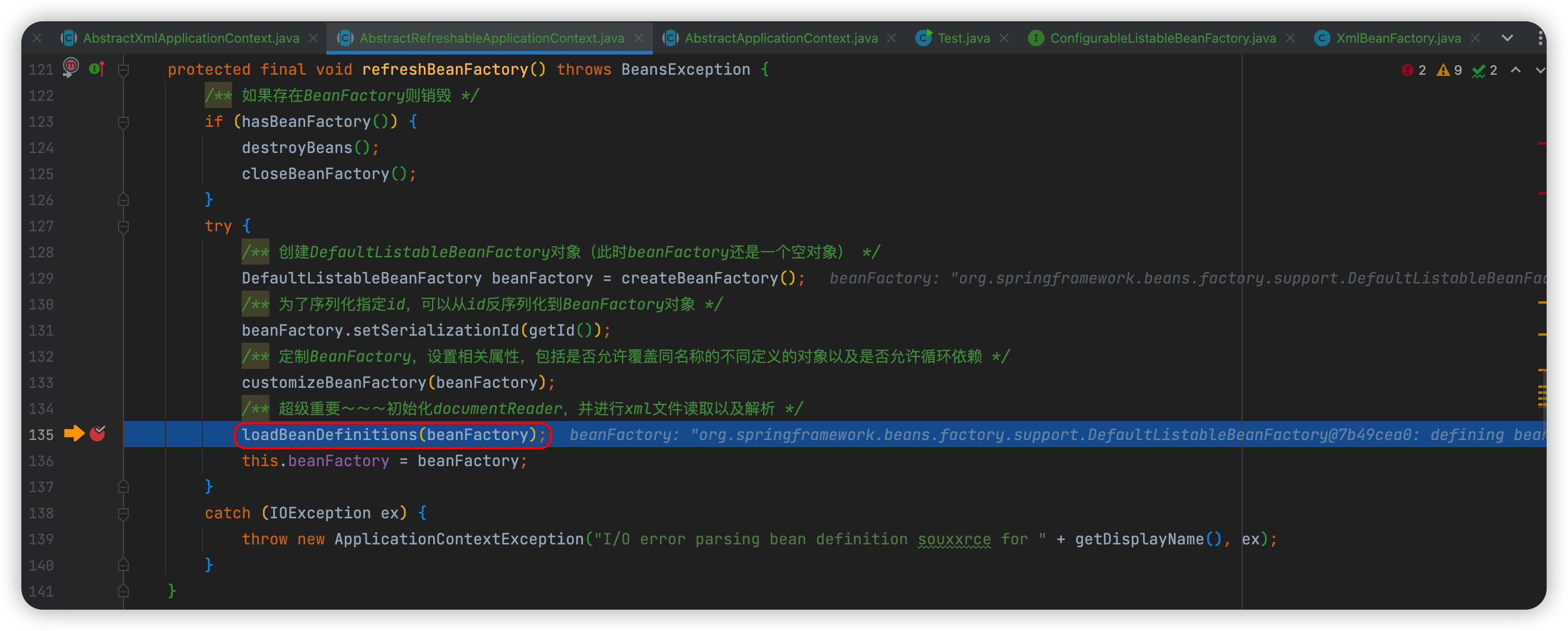Collapse the try block at line 127
The image size is (1568, 631).
(x=123, y=227)
